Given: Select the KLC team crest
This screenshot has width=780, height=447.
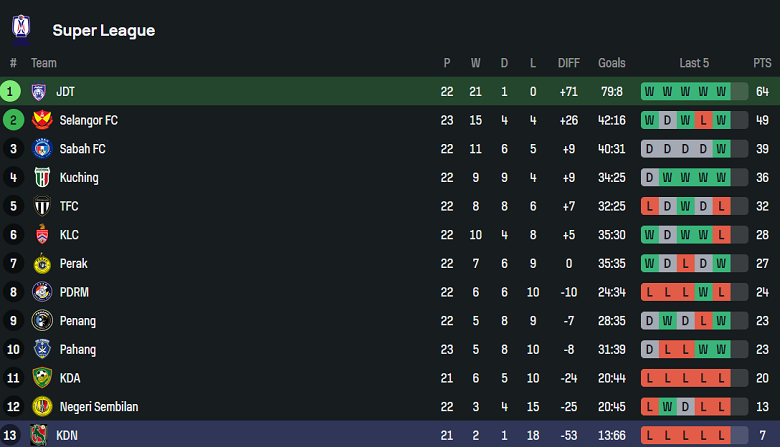Looking at the screenshot, I should coord(42,235).
